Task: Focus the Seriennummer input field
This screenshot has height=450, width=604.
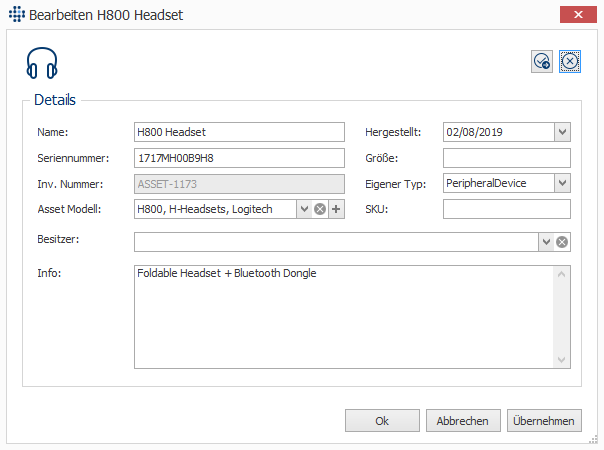Action: point(238,158)
